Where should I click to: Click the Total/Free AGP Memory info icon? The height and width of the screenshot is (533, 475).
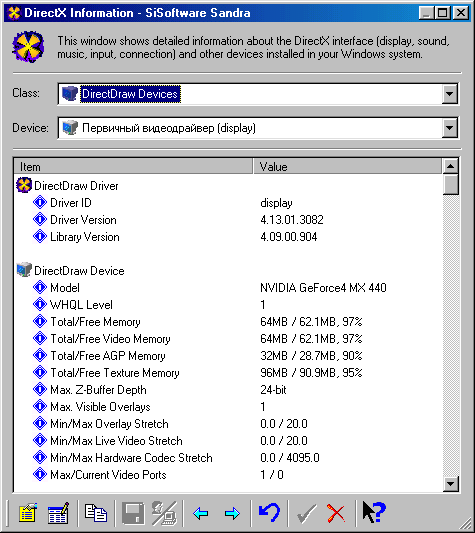(40, 355)
